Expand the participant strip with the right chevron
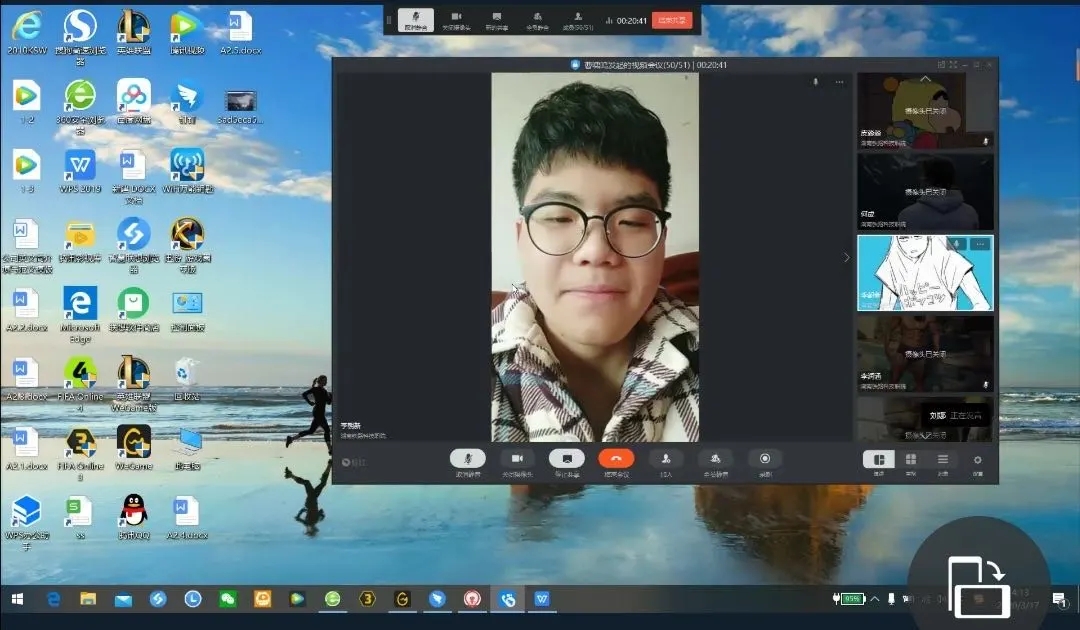This screenshot has height=630, width=1080. [x=847, y=258]
